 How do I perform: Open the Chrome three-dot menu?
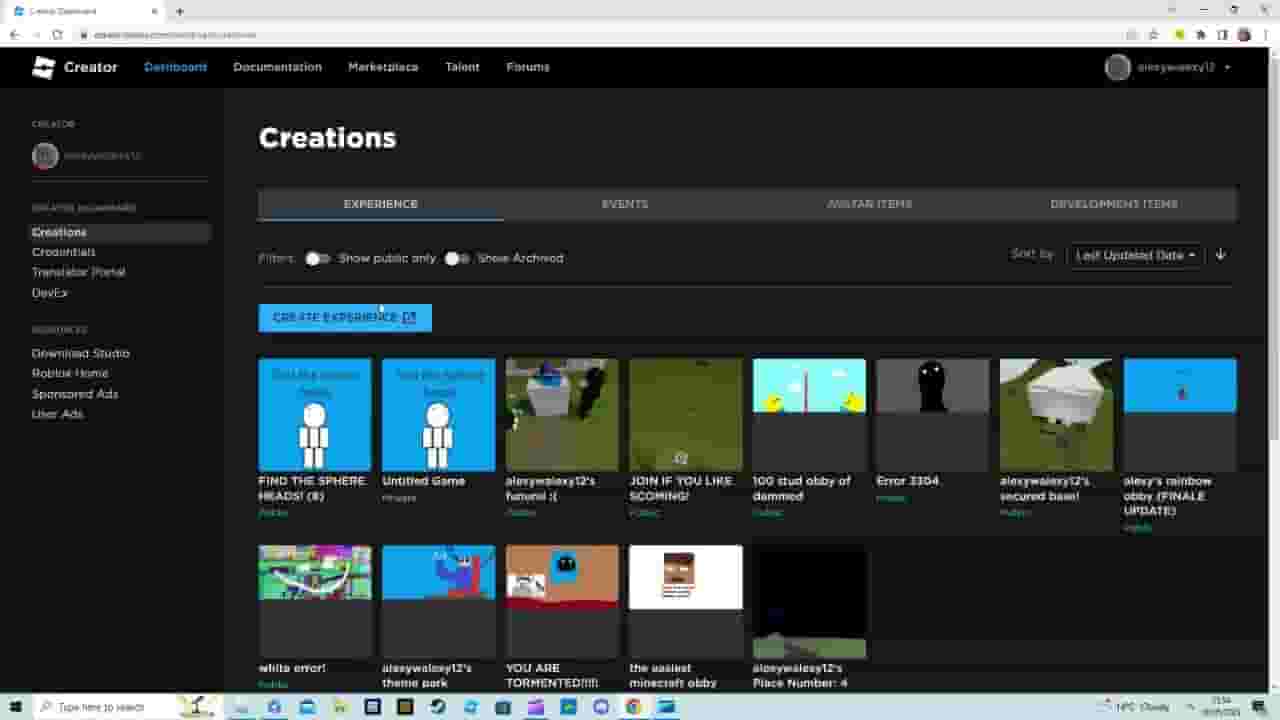[x=1265, y=34]
